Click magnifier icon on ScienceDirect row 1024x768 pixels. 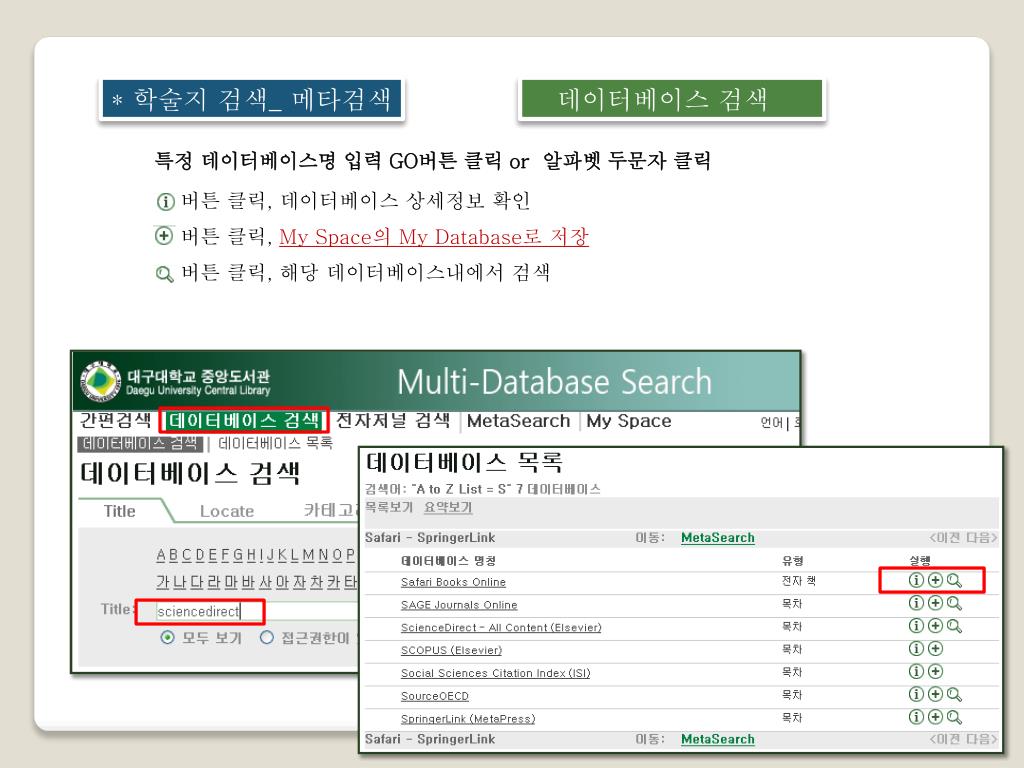[954, 626]
